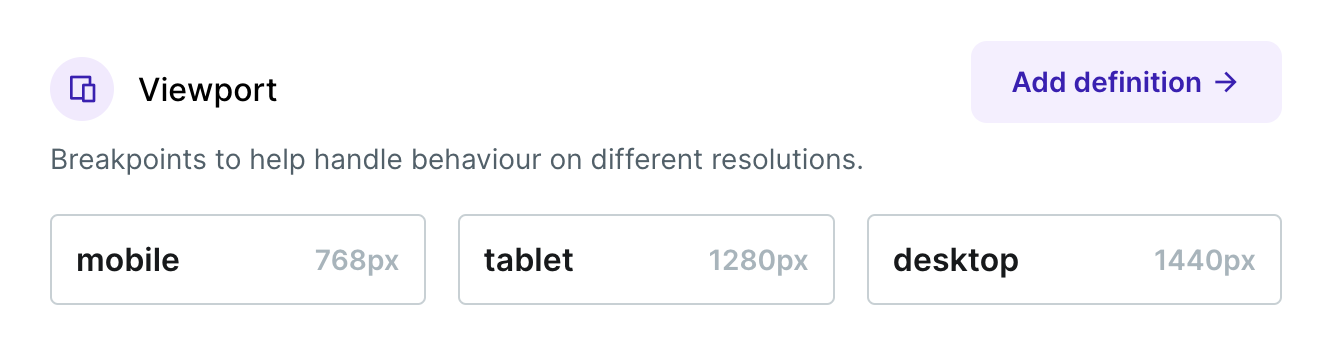This screenshot has width=1332, height=364.
Task: Click the lavender circle behind Viewport icon
Action: tap(82, 89)
